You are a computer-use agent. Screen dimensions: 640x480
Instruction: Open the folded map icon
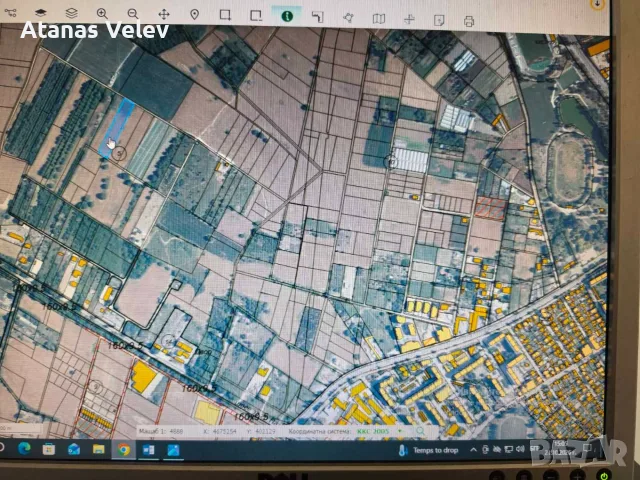click(379, 18)
